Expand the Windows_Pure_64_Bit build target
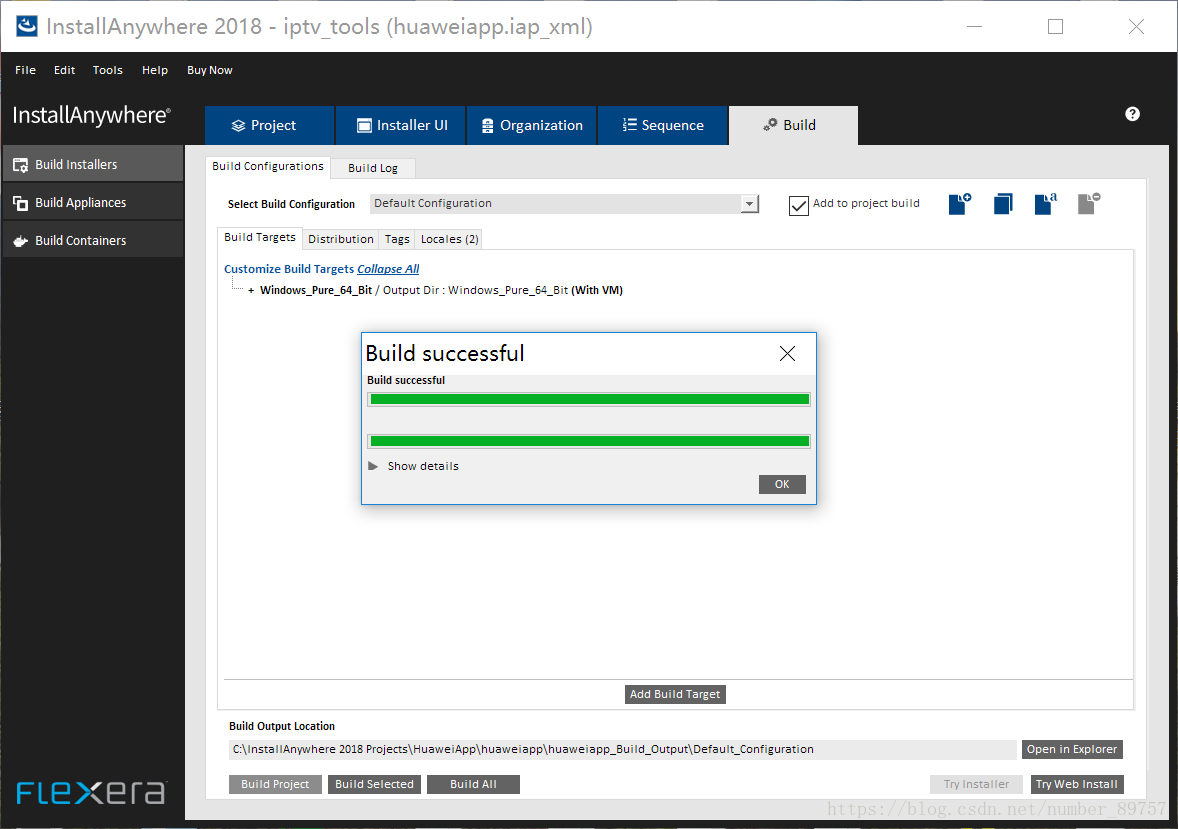The image size is (1178, 829). pos(251,290)
